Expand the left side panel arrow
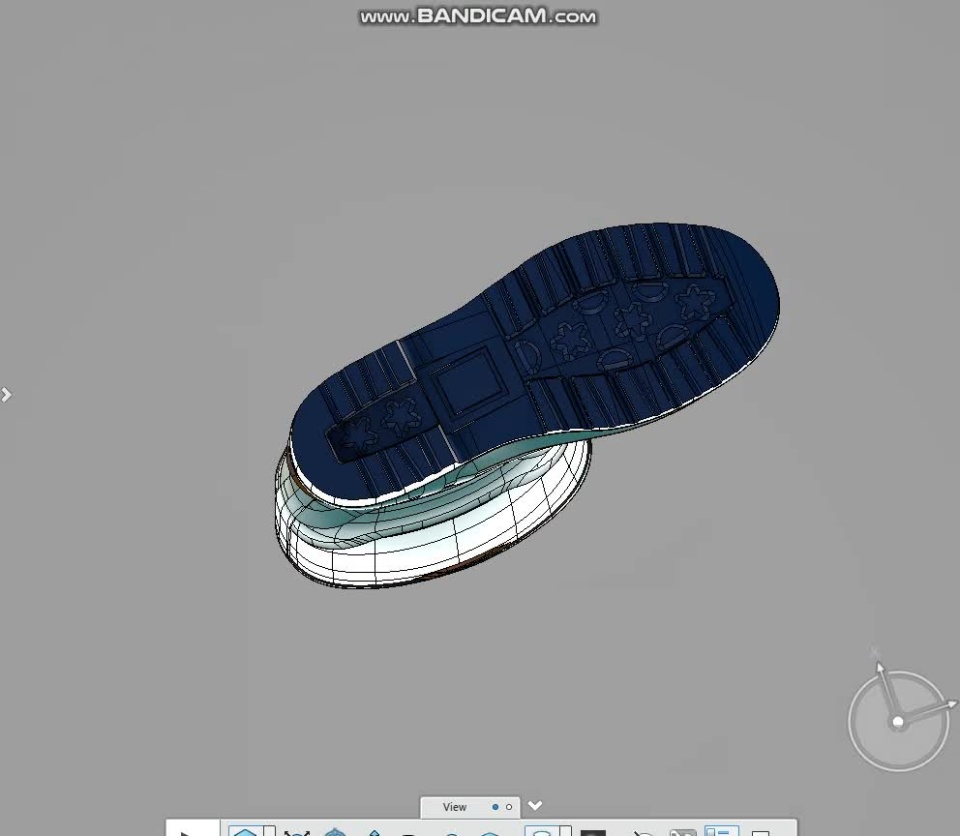This screenshot has width=960, height=836. (6, 395)
